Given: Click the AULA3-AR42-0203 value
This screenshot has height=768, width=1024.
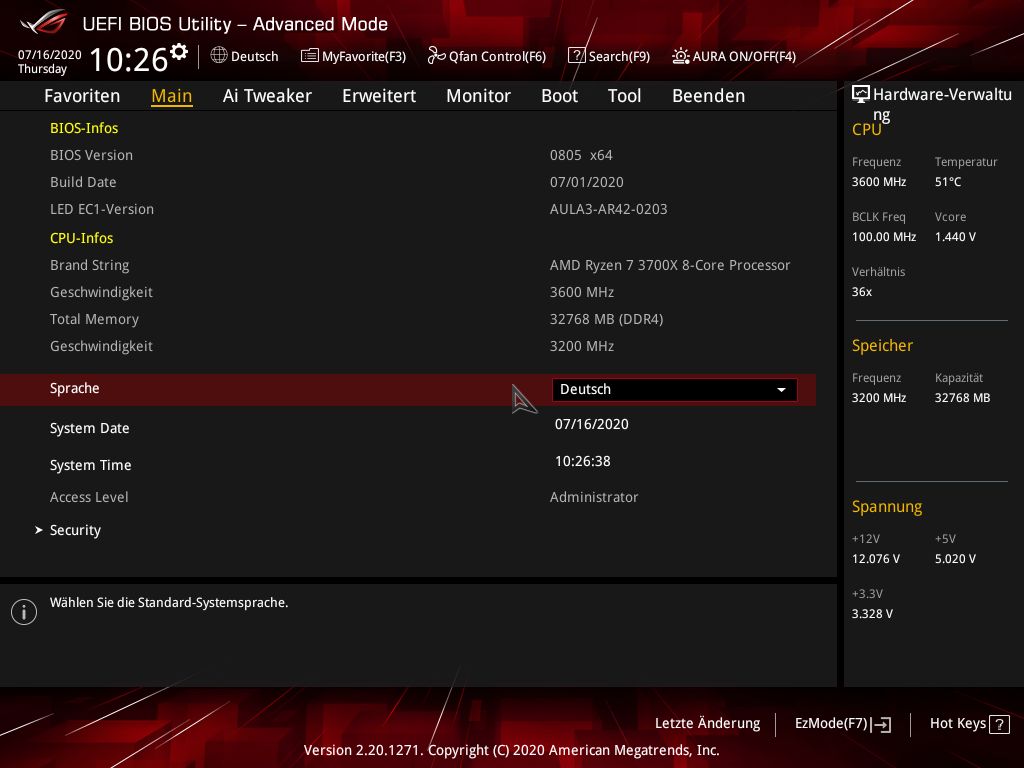Looking at the screenshot, I should tap(609, 209).
